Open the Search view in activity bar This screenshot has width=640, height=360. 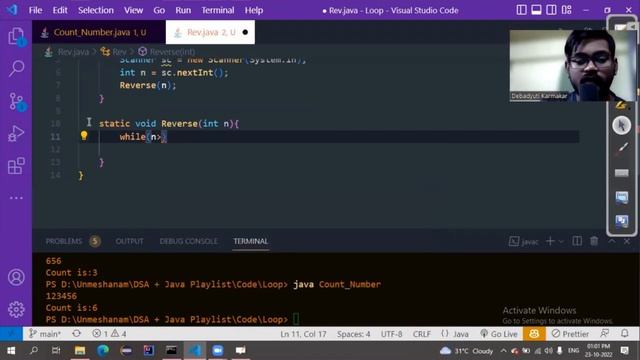point(16,68)
